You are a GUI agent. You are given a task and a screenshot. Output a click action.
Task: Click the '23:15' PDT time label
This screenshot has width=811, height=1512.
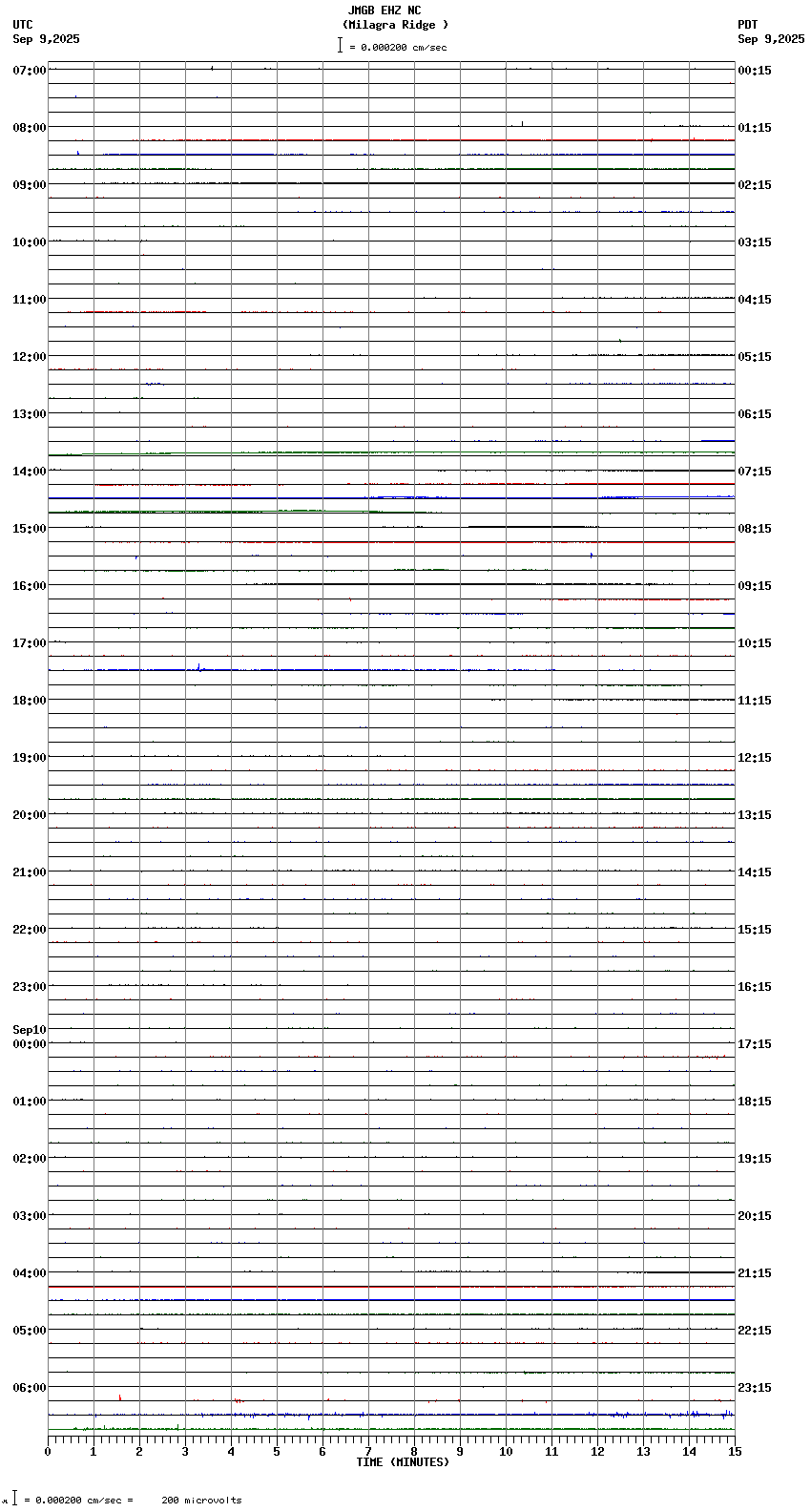pyautogui.click(x=755, y=1388)
